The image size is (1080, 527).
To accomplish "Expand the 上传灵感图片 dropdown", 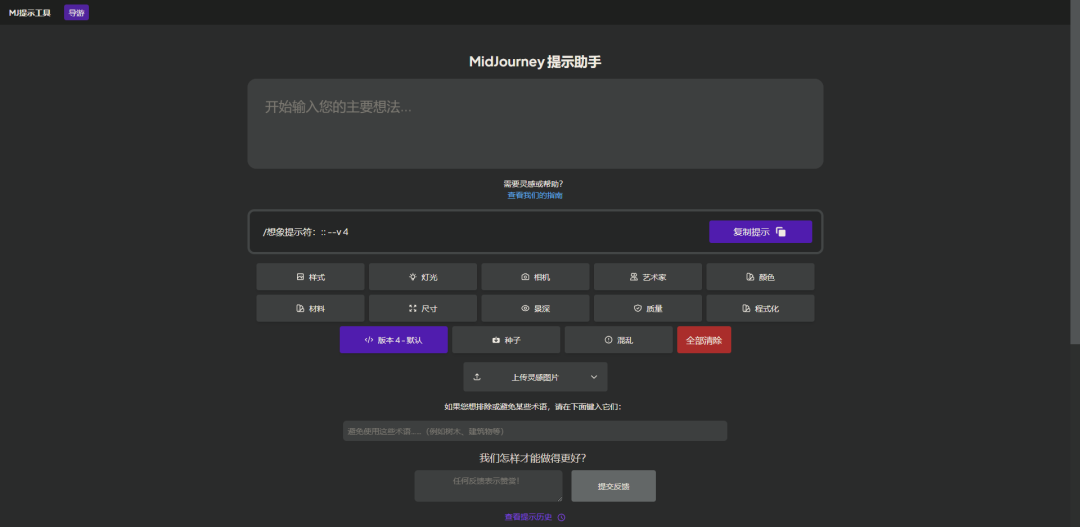I will (x=535, y=377).
